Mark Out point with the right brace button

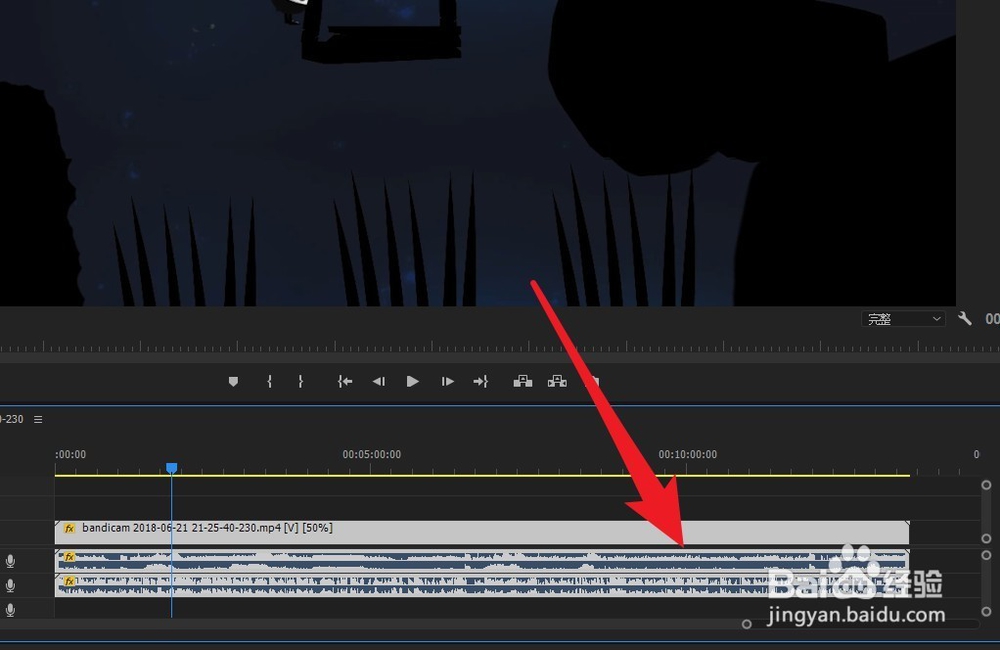[300, 381]
